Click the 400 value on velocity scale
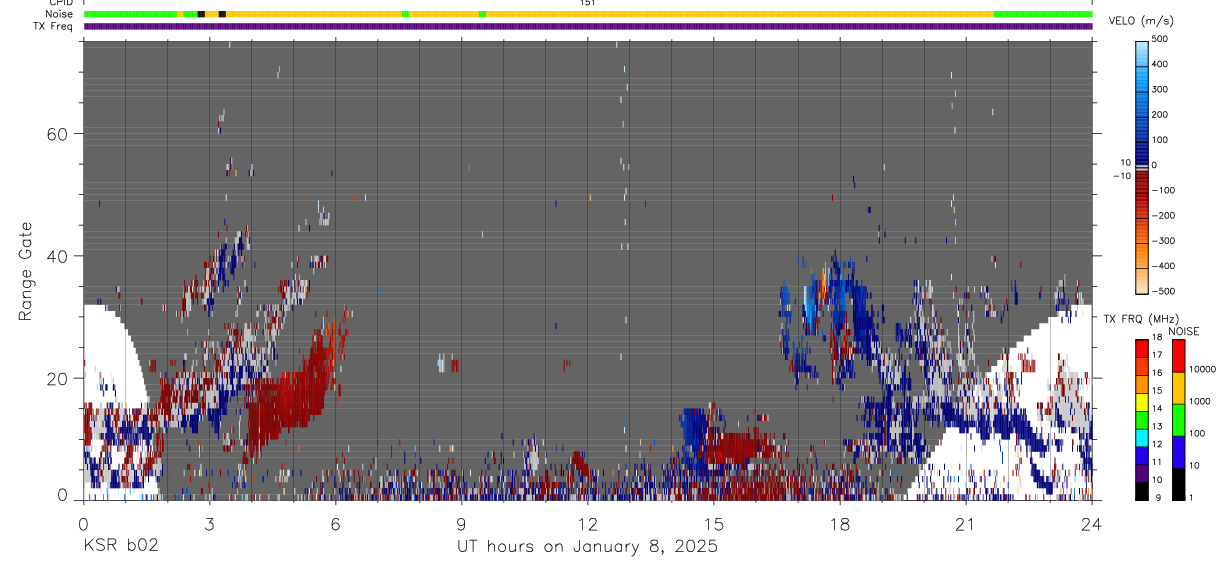The height and width of the screenshot is (567, 1228). 1161,65
